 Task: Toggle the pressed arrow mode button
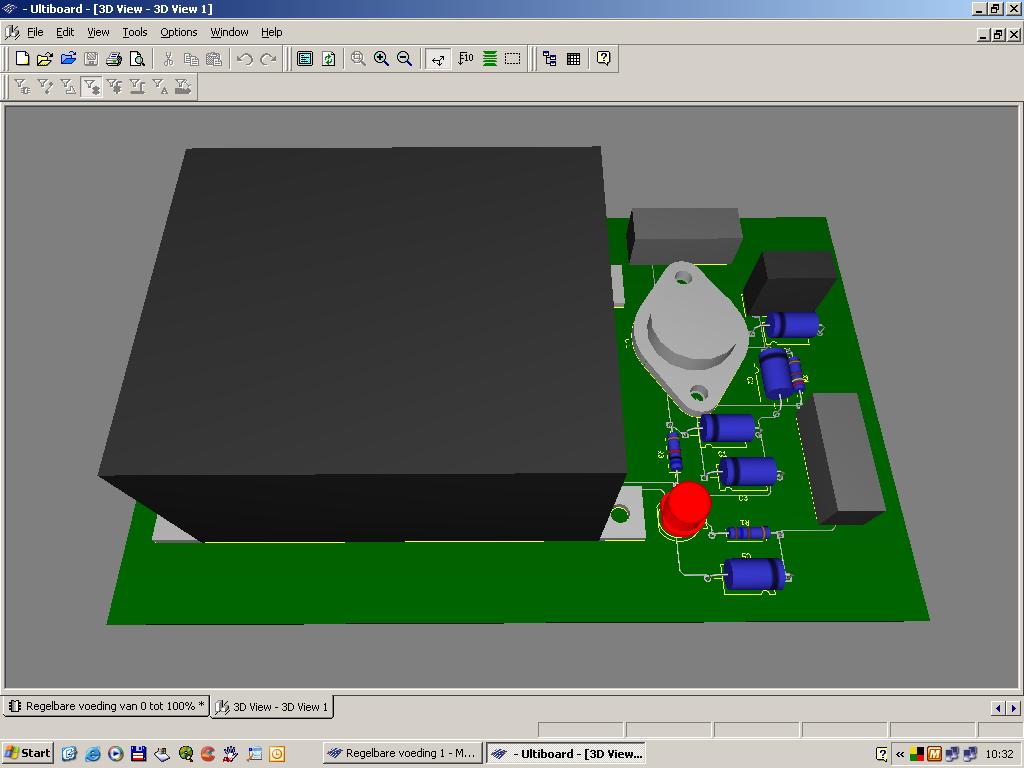(x=438, y=59)
